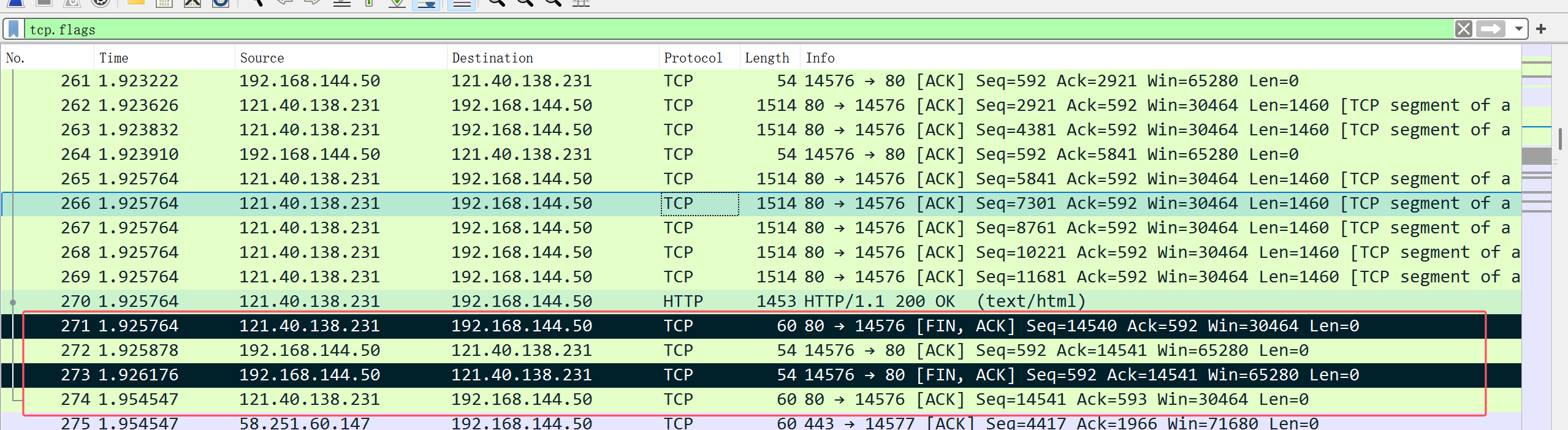Click the go to first packet icon
The image size is (1568, 430).
(370, 2)
